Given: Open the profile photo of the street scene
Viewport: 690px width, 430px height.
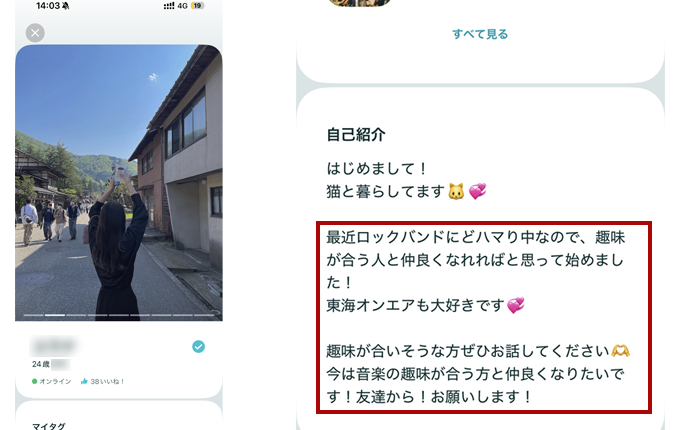Looking at the screenshot, I should click(119, 182).
